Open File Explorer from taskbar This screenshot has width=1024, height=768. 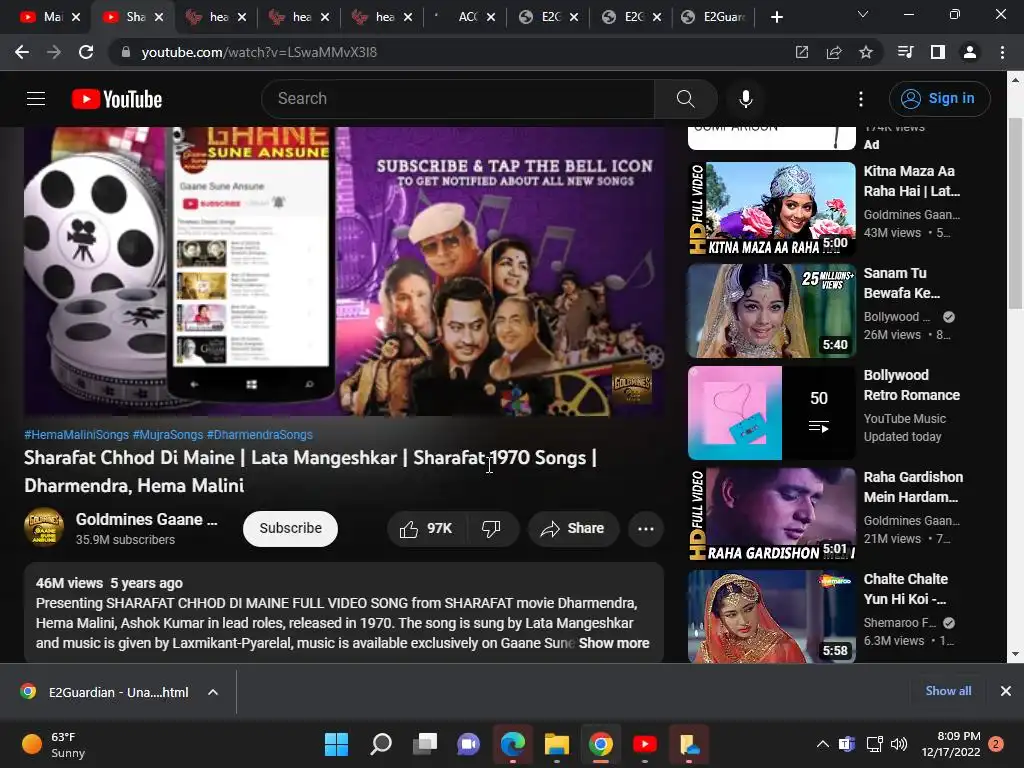pyautogui.click(x=557, y=744)
